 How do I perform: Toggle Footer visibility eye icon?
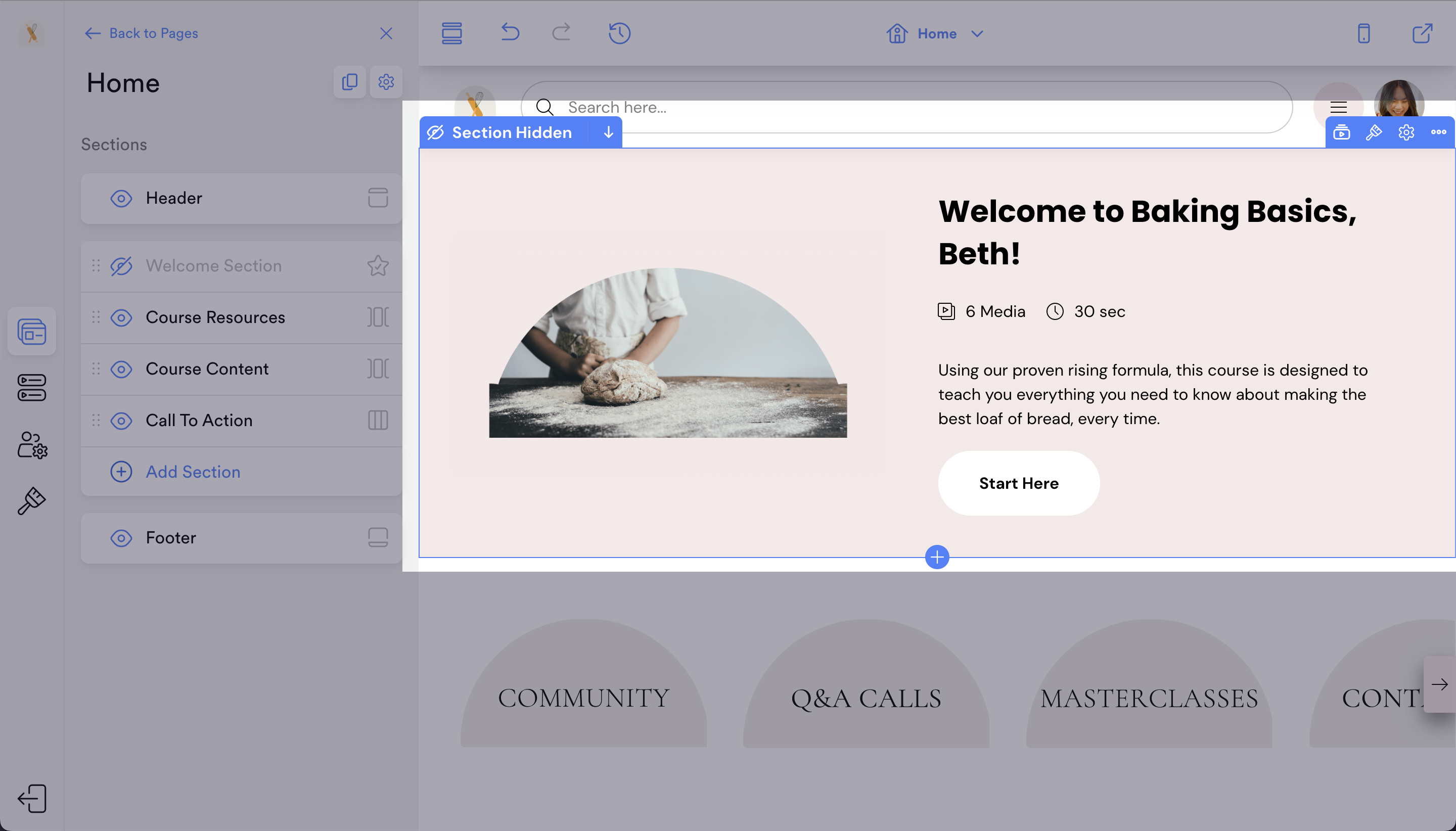pyautogui.click(x=121, y=538)
